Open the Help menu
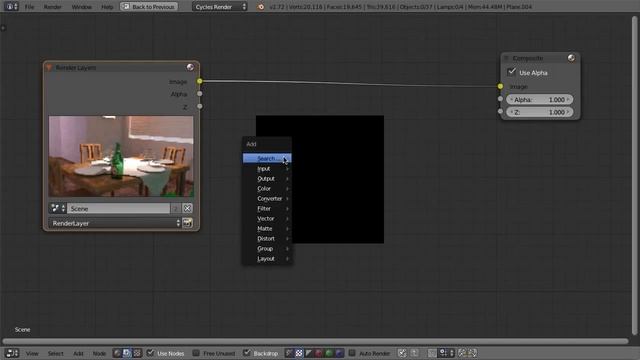640x360 pixels. (107, 7)
